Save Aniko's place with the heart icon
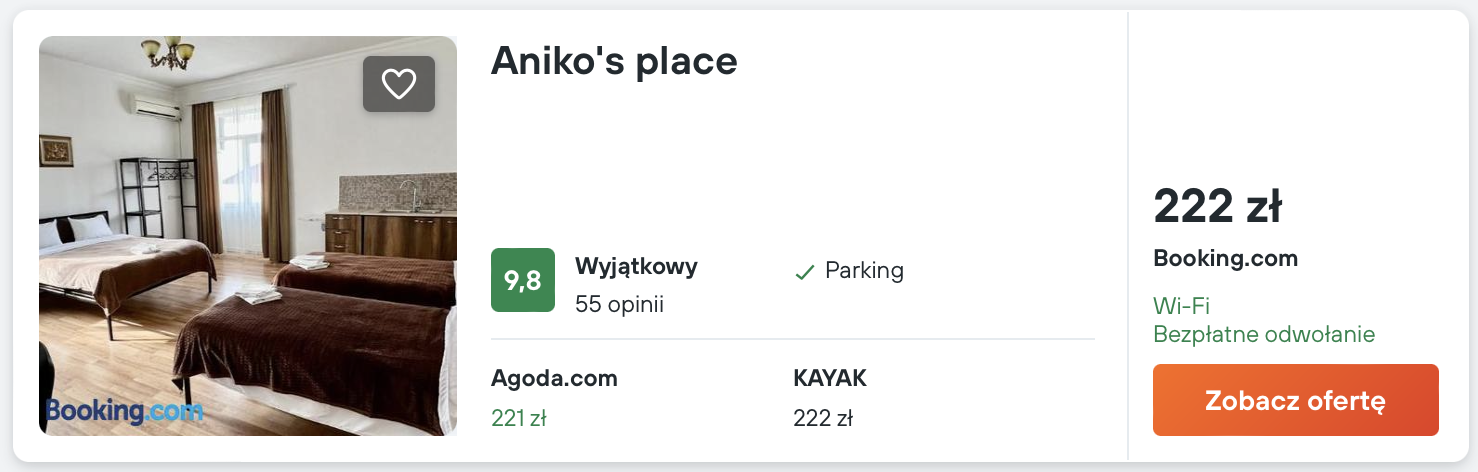Screen dimensions: 1478x472 (399, 84)
